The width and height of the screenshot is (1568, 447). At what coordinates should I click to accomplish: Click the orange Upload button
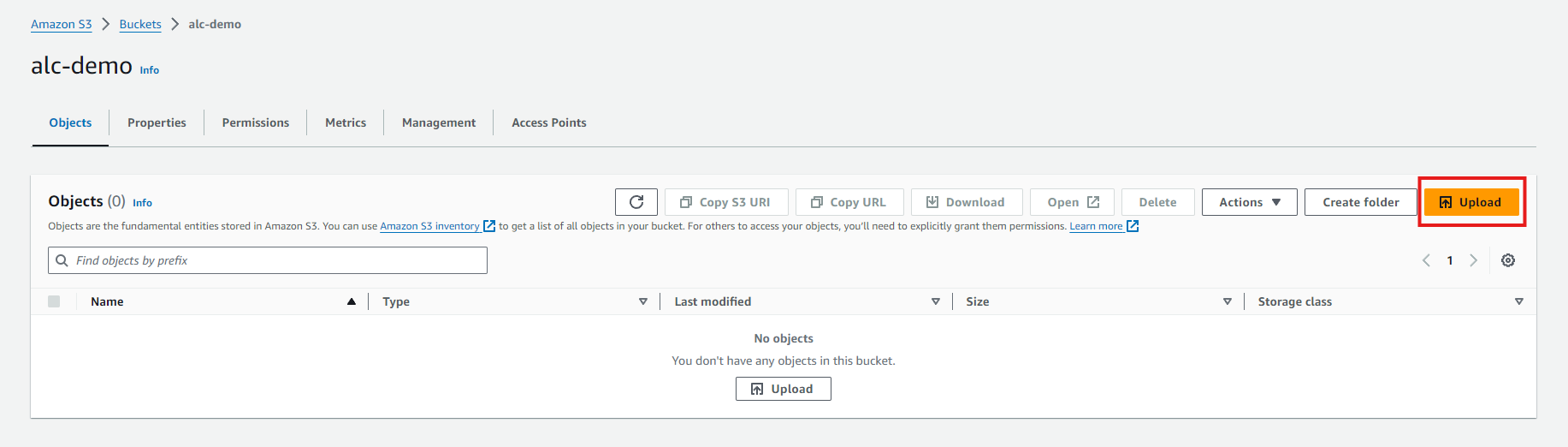tap(1470, 202)
